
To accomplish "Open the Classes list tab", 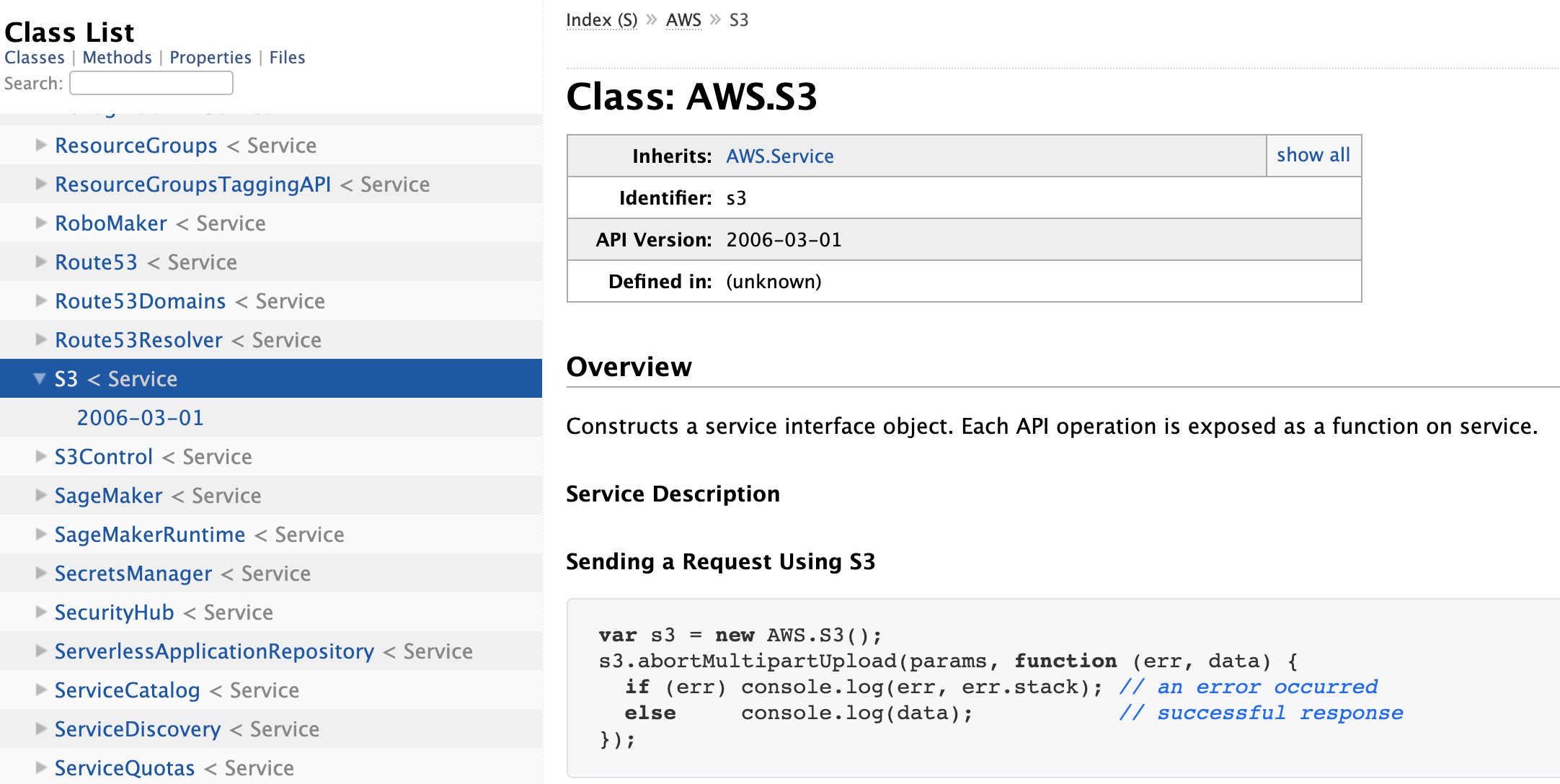I will click(x=35, y=58).
